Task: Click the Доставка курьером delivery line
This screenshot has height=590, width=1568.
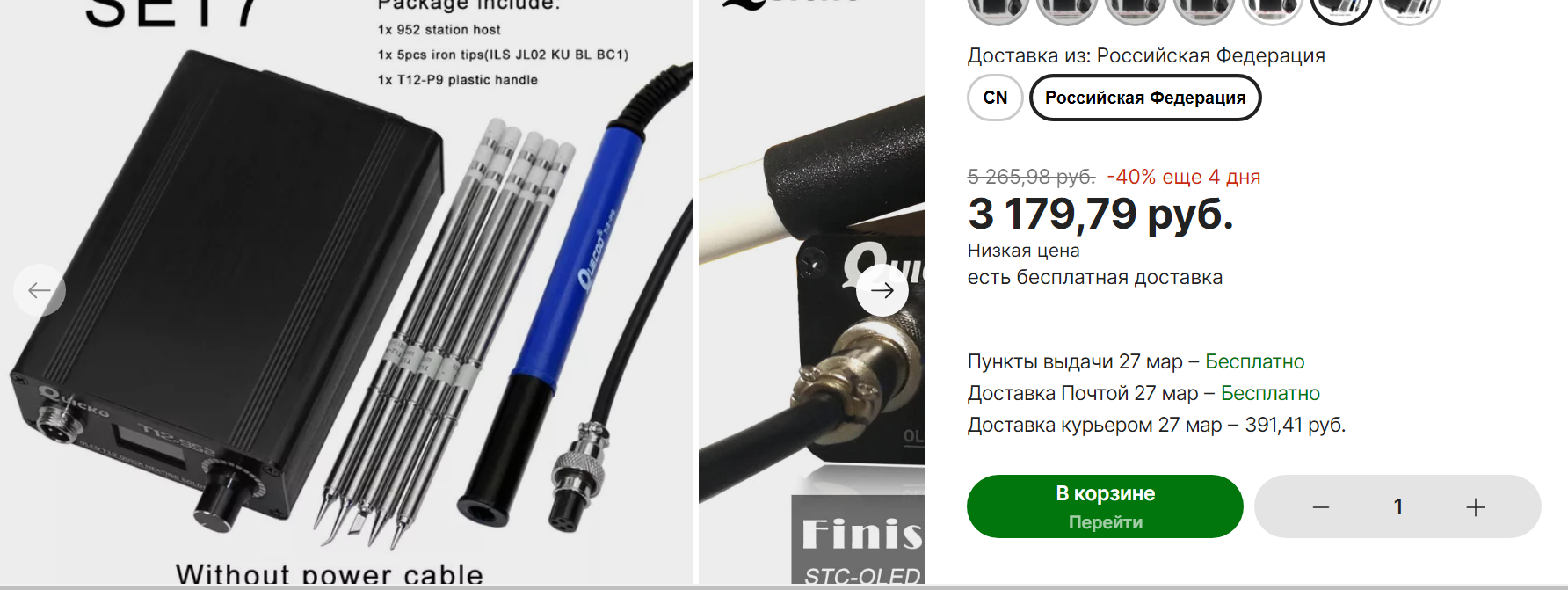Action: tap(1157, 425)
